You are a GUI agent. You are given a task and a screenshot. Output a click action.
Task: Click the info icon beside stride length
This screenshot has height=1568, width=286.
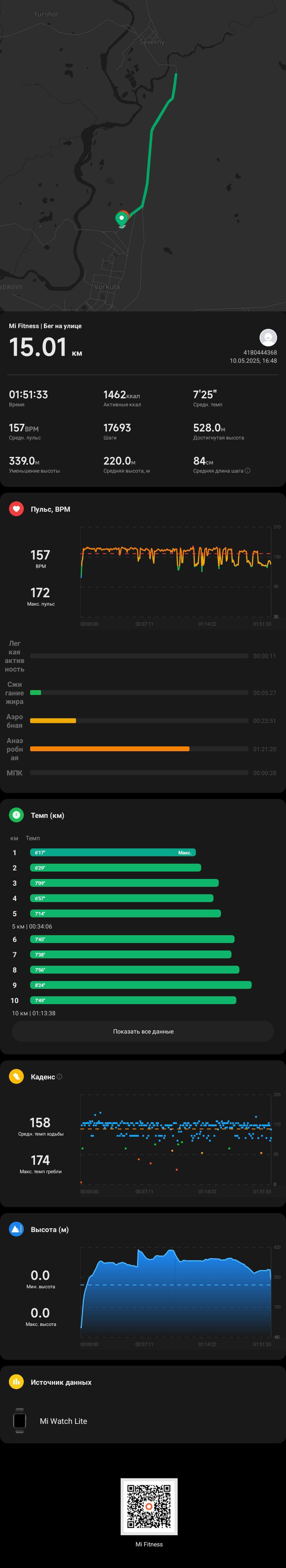point(247,470)
